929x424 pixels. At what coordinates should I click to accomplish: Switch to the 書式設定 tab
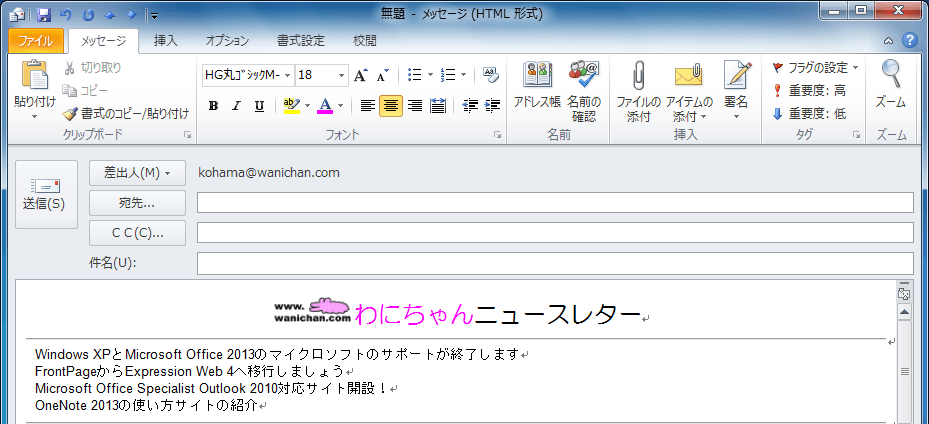click(x=301, y=41)
